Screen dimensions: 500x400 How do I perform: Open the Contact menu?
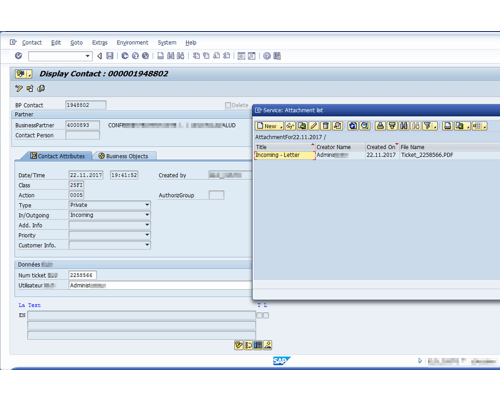click(x=32, y=43)
